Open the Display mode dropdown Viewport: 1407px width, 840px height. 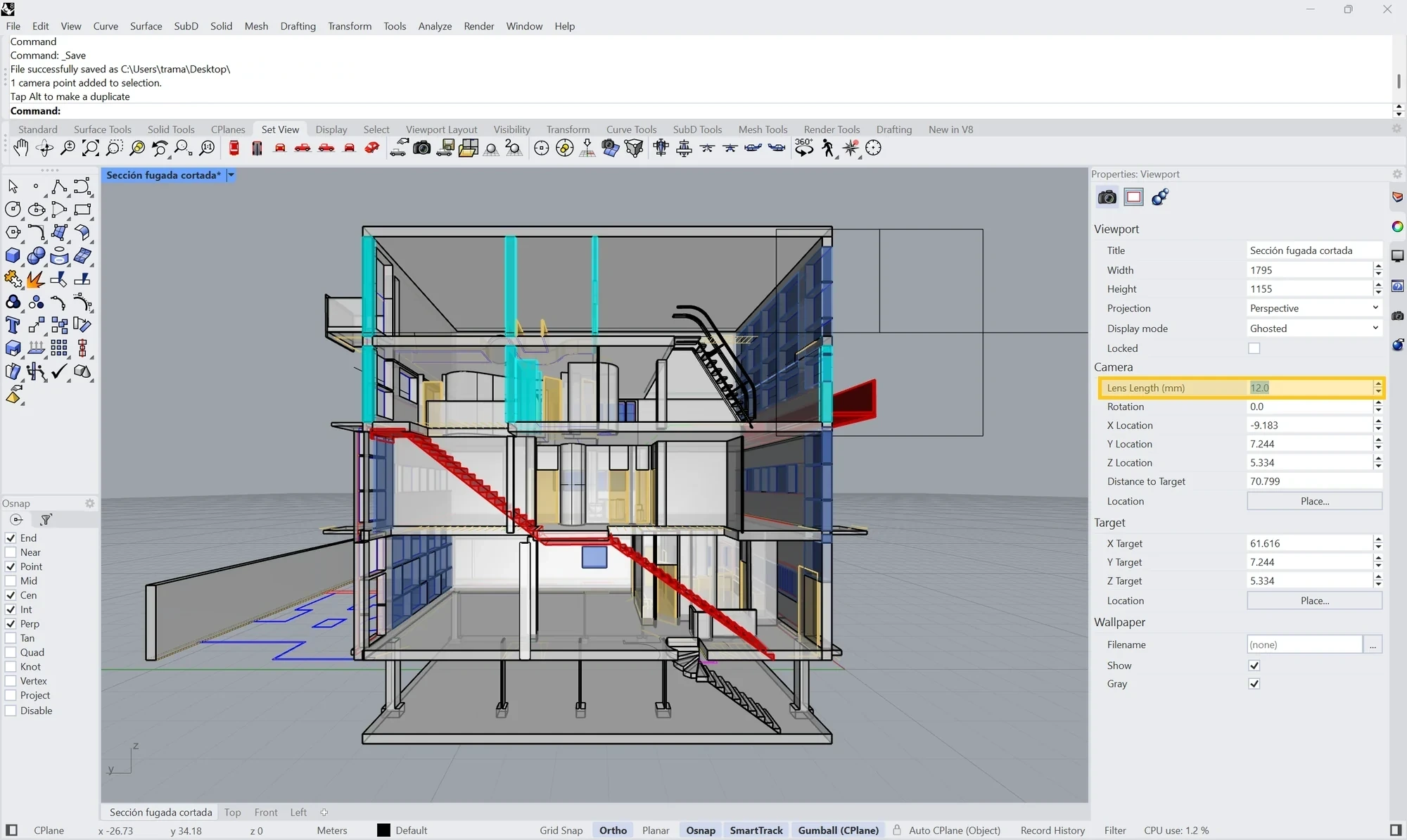[1314, 329]
